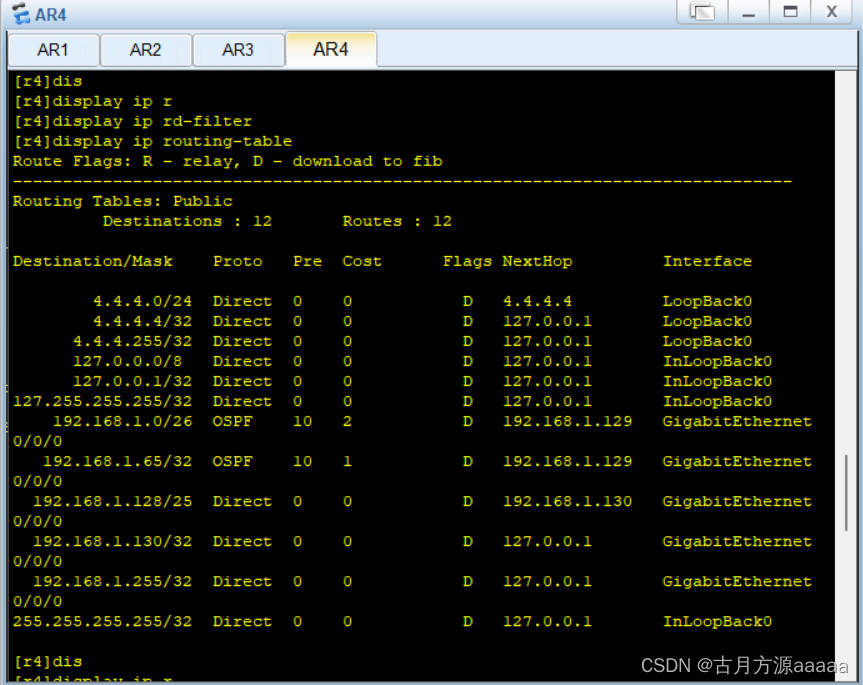Viewport: 863px width, 685px height.
Task: Click the 'display ip rd-filter' command line
Action: click(133, 121)
